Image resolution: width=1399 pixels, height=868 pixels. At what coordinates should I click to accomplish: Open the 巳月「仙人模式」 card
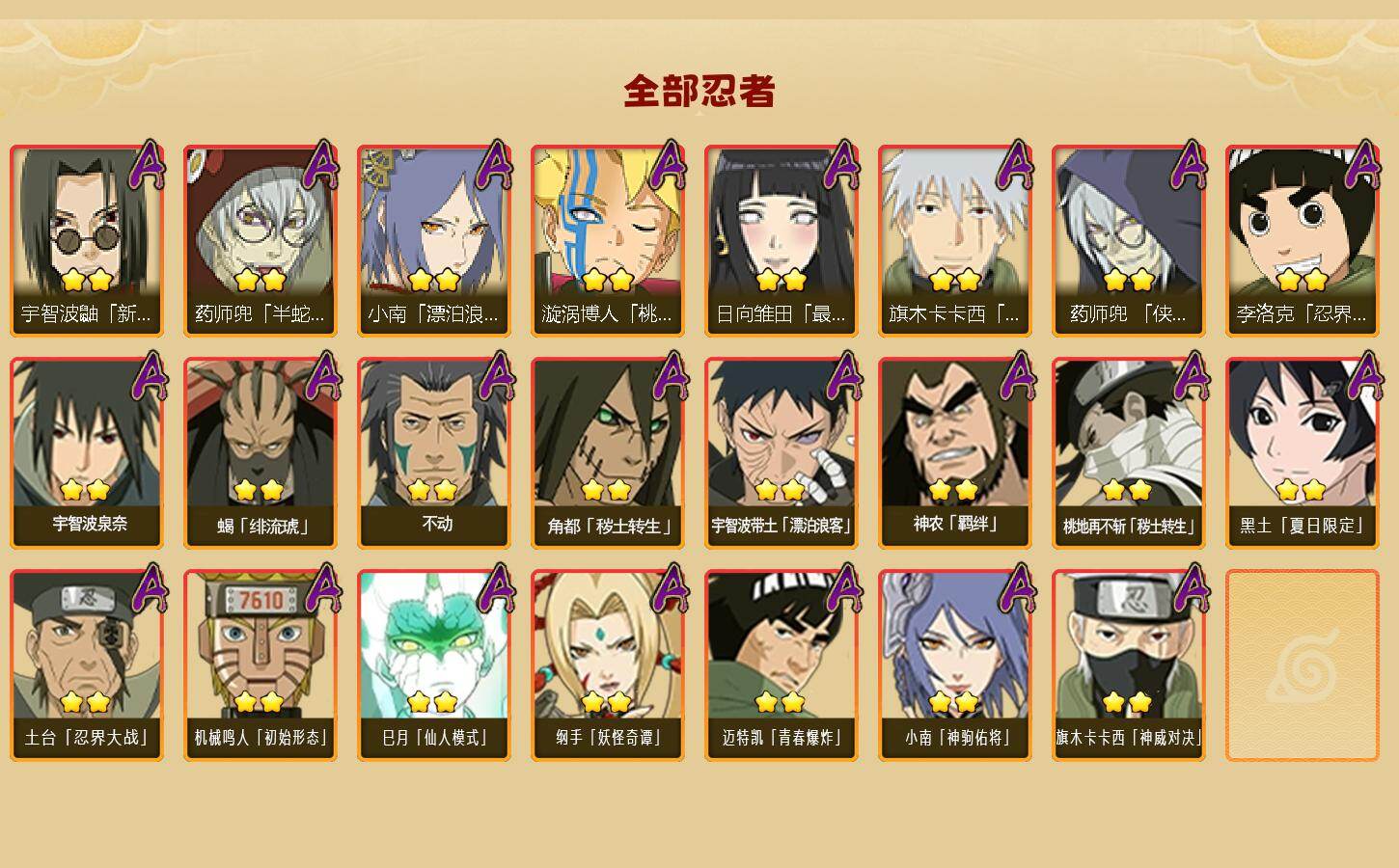click(434, 665)
